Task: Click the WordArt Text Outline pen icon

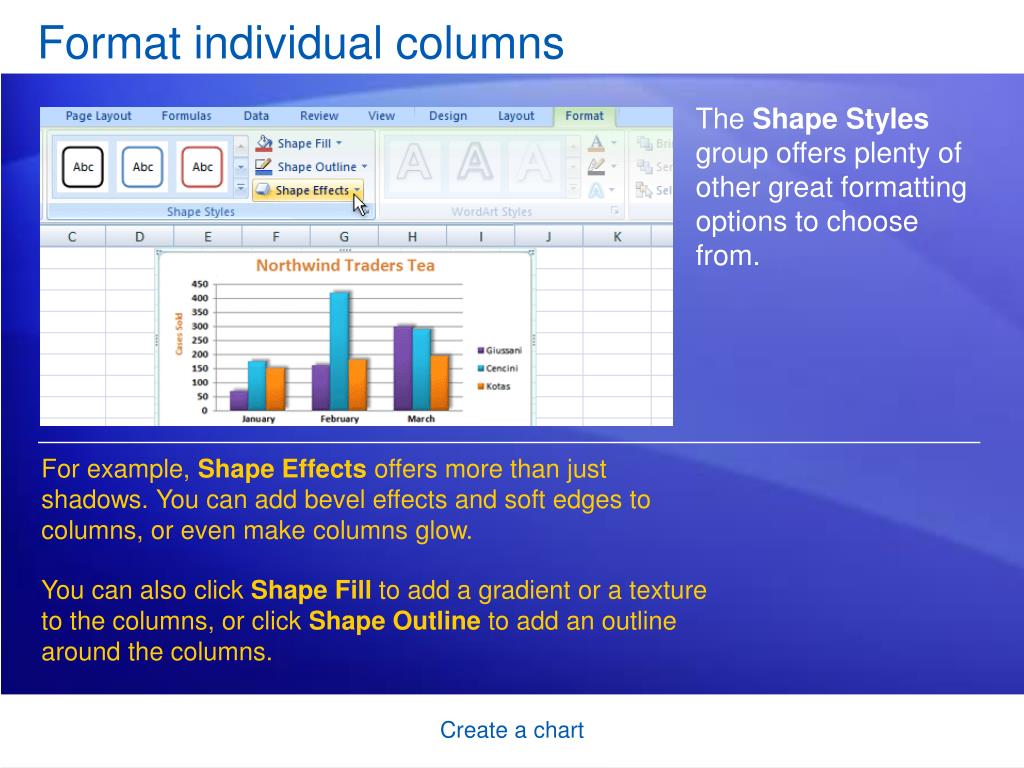Action: pyautogui.click(x=596, y=167)
